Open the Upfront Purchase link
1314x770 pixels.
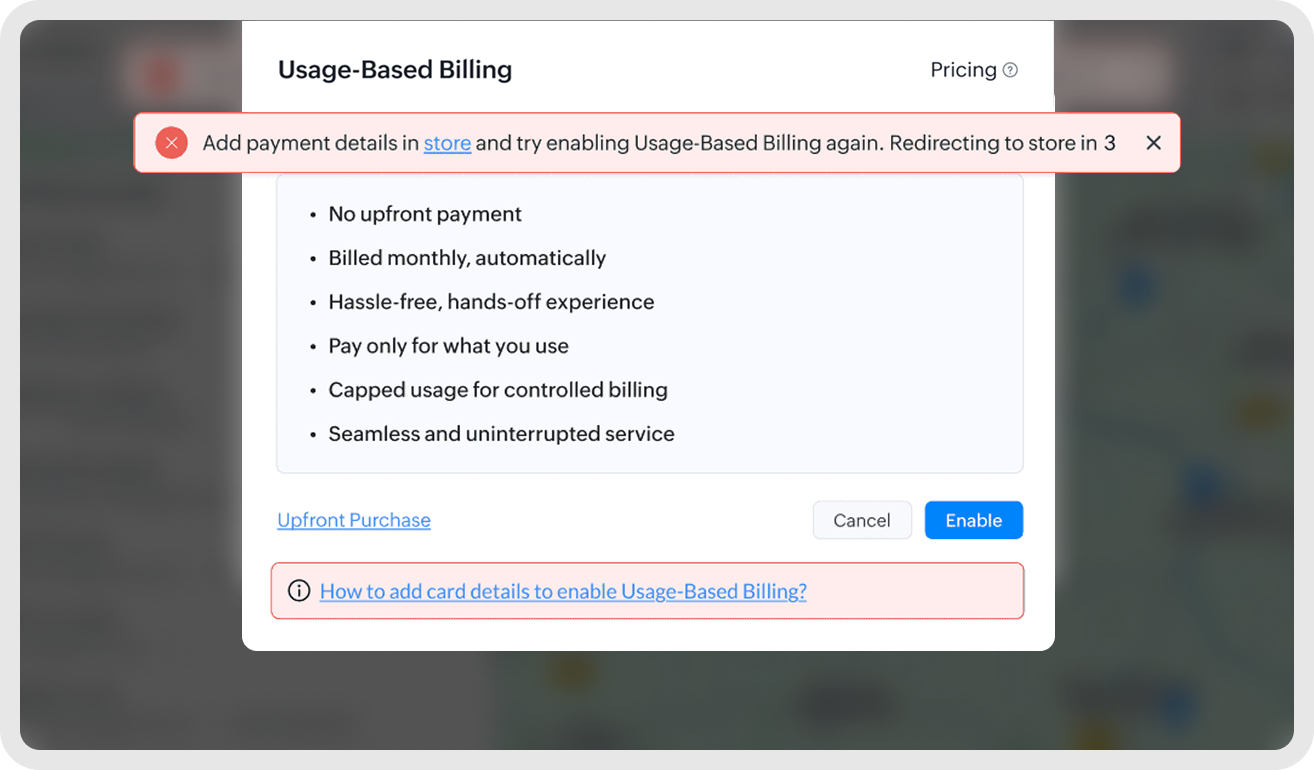click(354, 520)
